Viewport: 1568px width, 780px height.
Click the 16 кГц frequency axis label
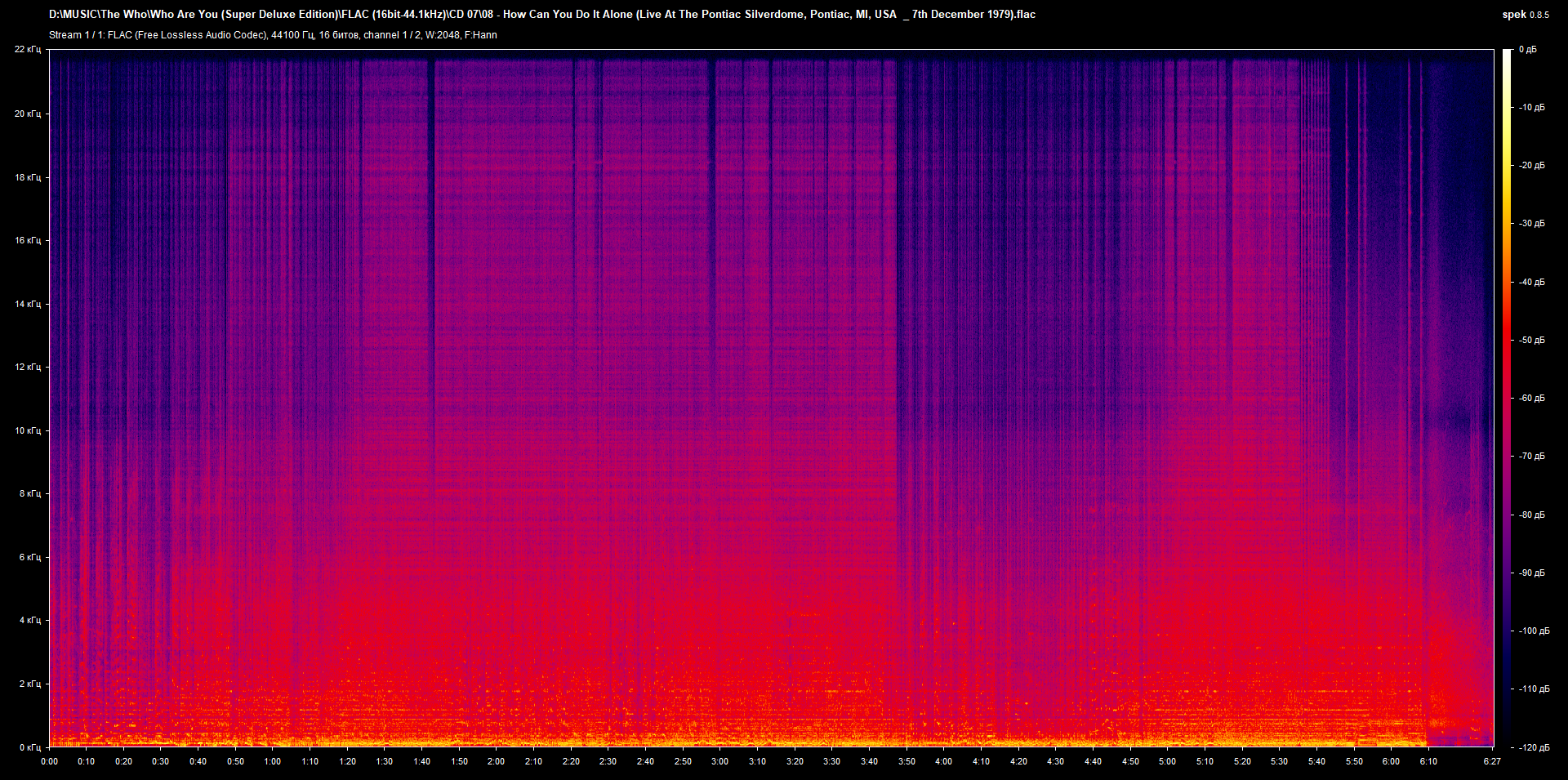(28, 240)
